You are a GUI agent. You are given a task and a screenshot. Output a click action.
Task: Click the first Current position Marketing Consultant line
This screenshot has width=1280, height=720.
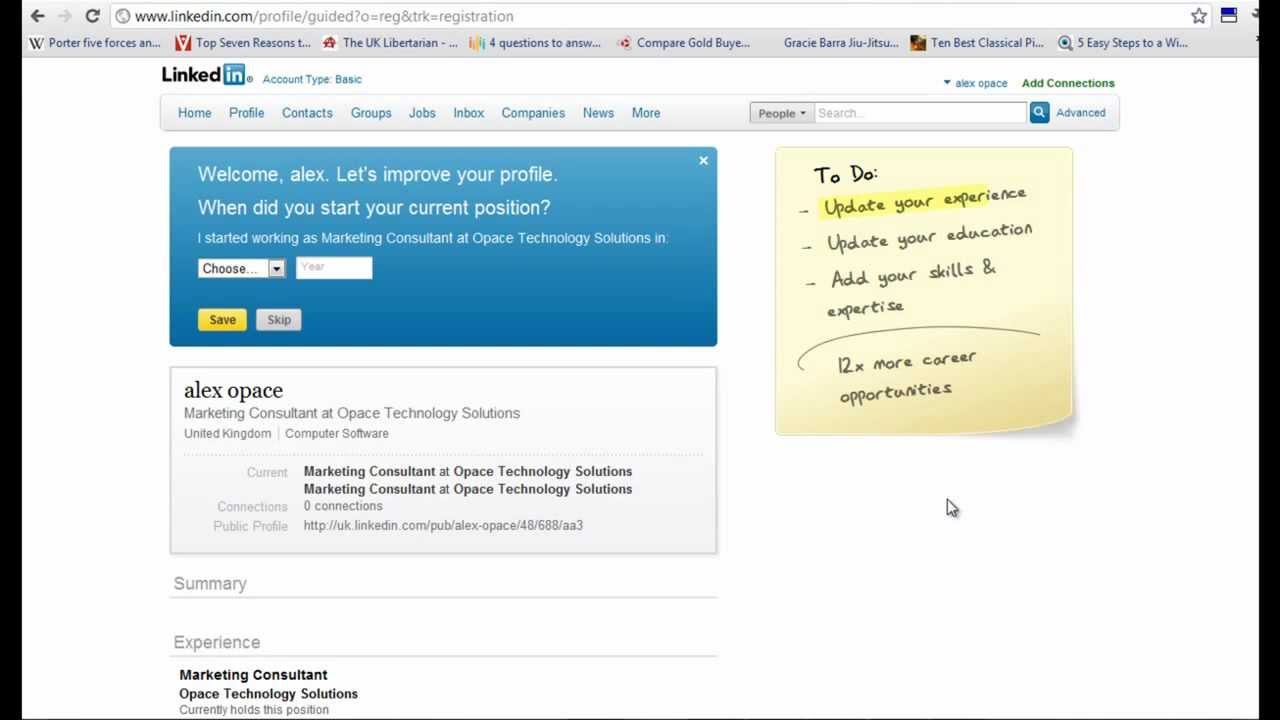[x=468, y=471]
